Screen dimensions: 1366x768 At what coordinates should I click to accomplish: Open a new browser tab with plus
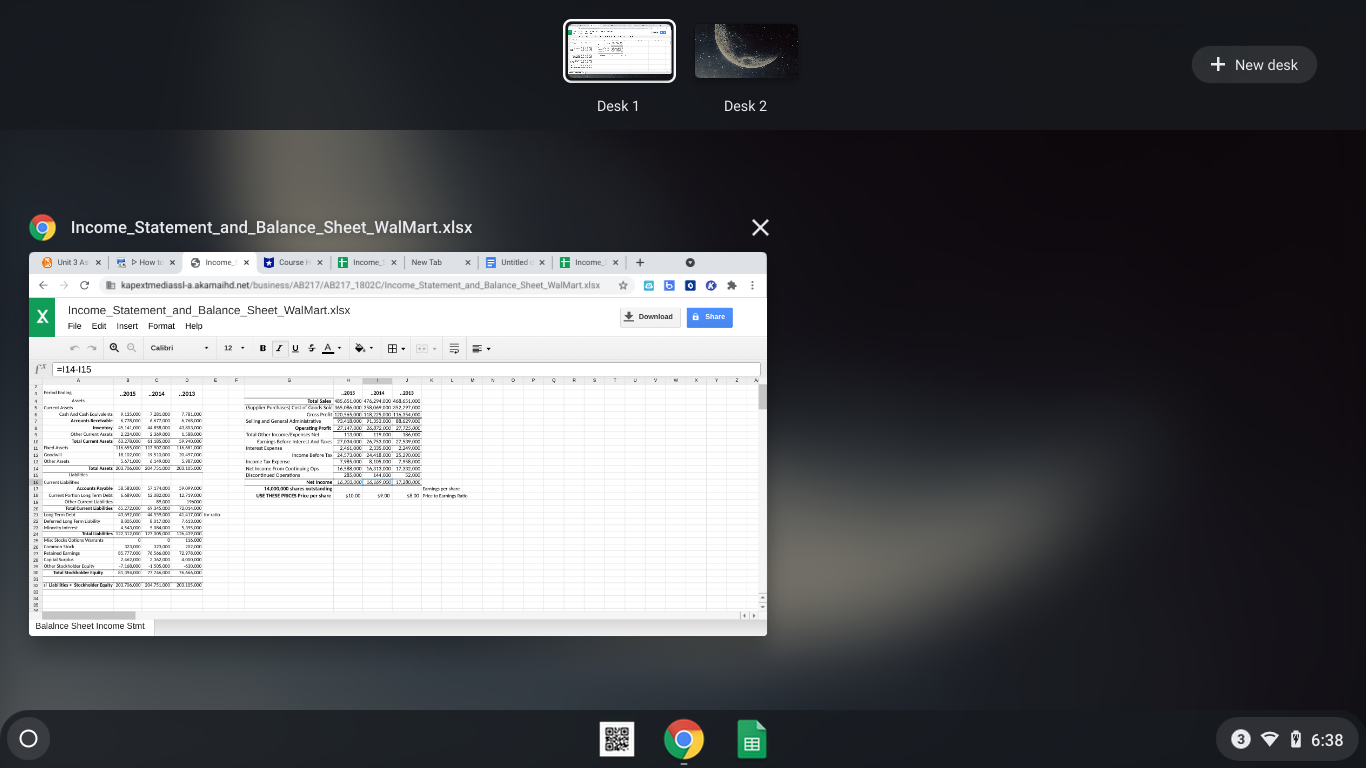pyautogui.click(x=640, y=263)
